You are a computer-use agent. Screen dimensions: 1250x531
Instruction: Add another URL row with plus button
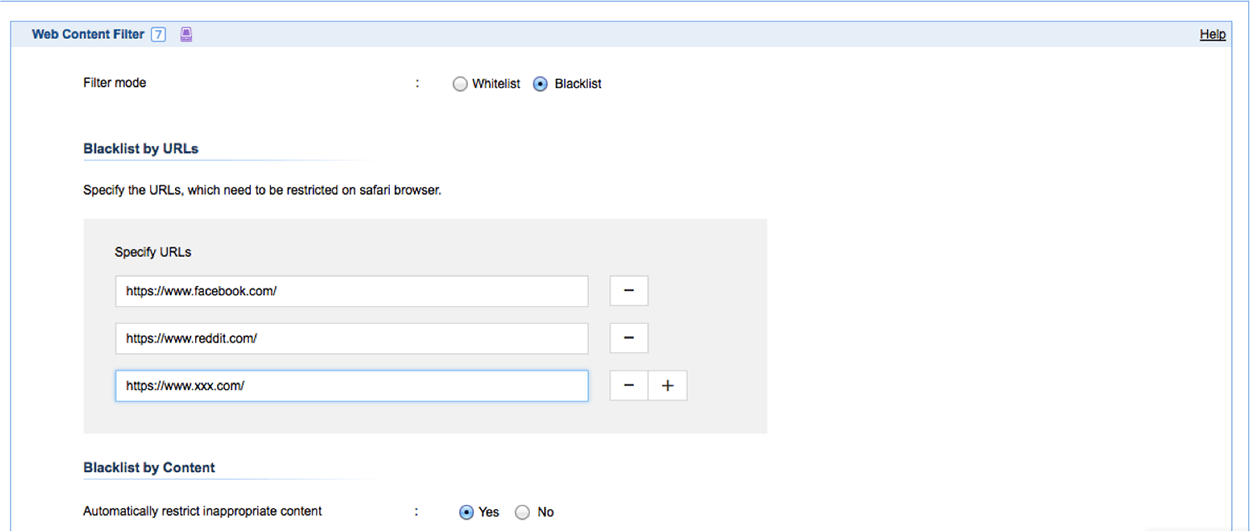pyautogui.click(x=668, y=386)
